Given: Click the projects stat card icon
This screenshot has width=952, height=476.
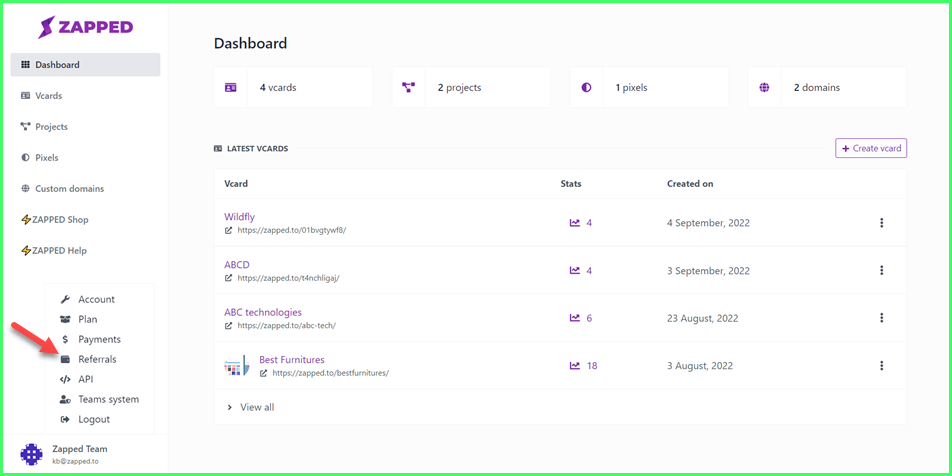Looking at the screenshot, I should (408, 87).
